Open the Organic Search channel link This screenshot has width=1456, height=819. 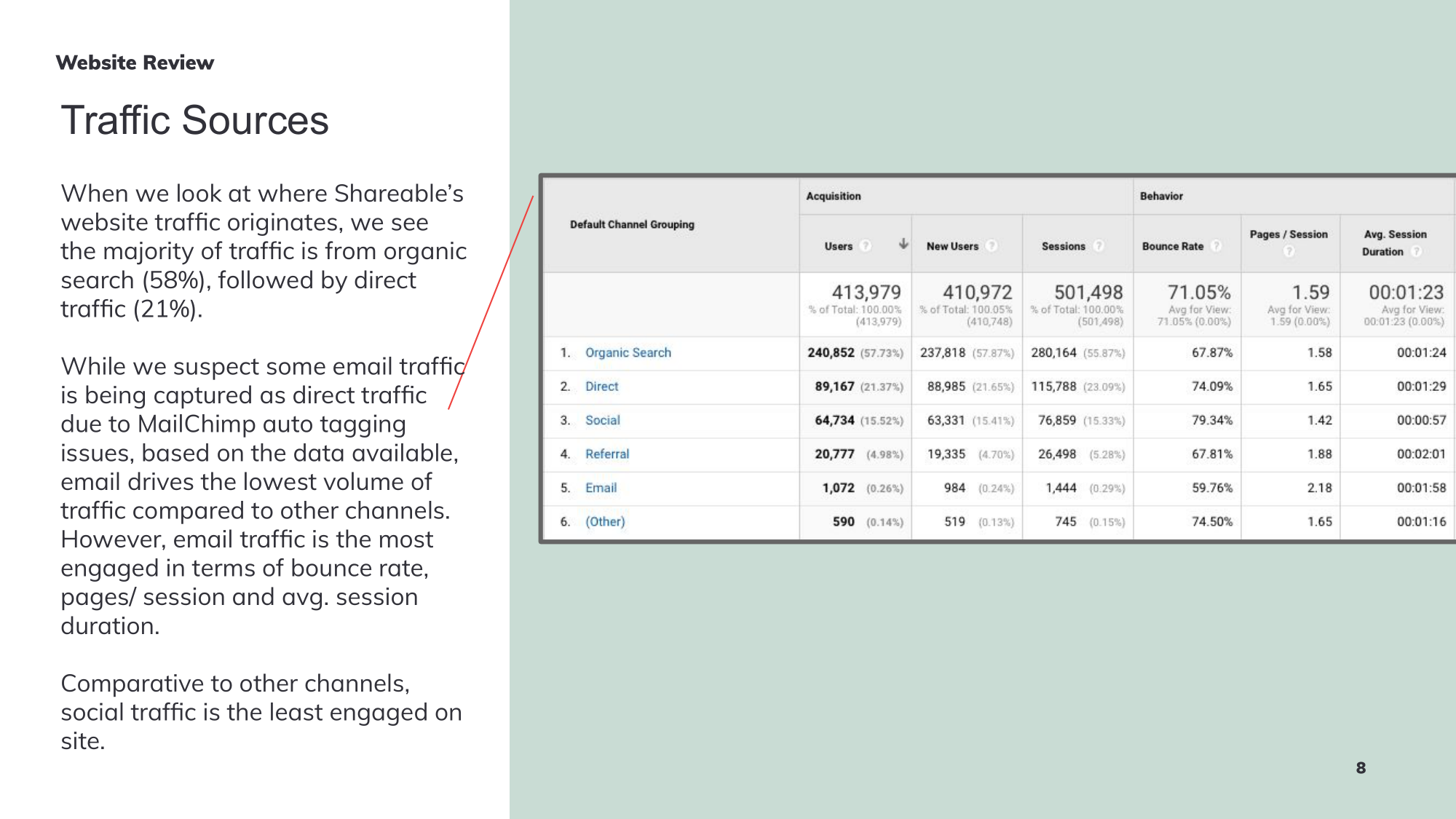click(628, 352)
